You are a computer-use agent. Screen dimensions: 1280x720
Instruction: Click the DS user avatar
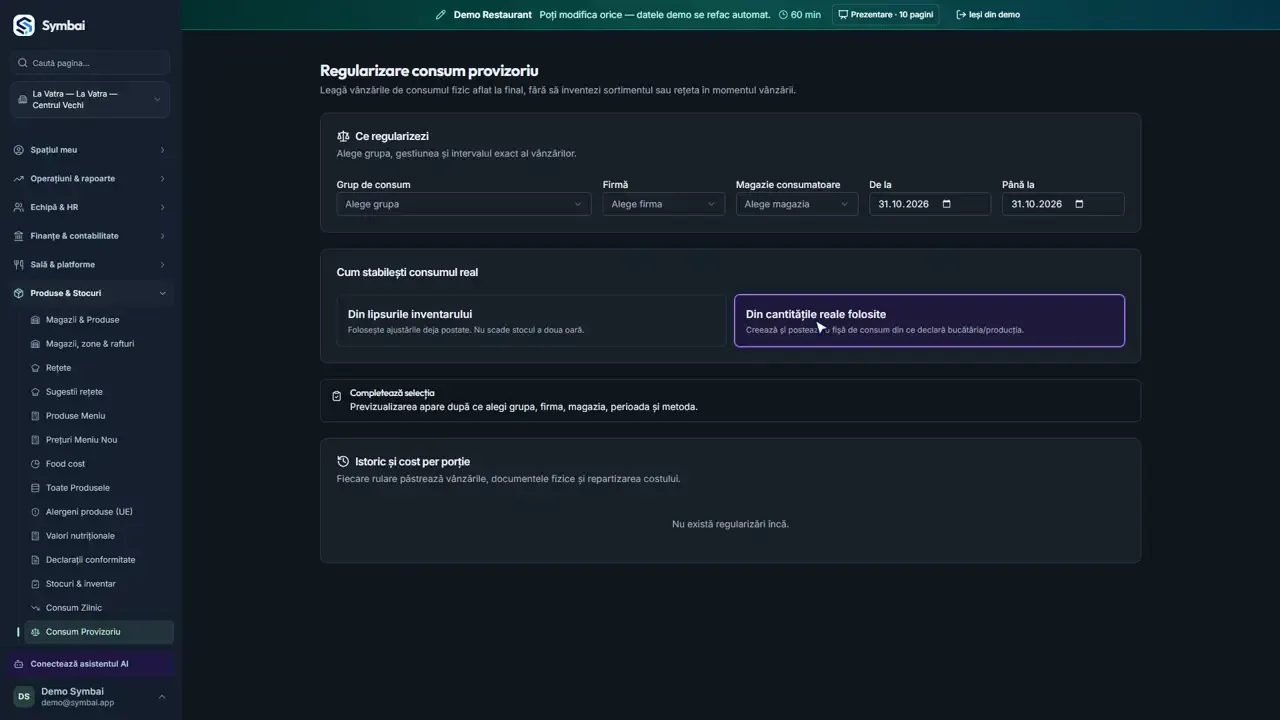23,697
